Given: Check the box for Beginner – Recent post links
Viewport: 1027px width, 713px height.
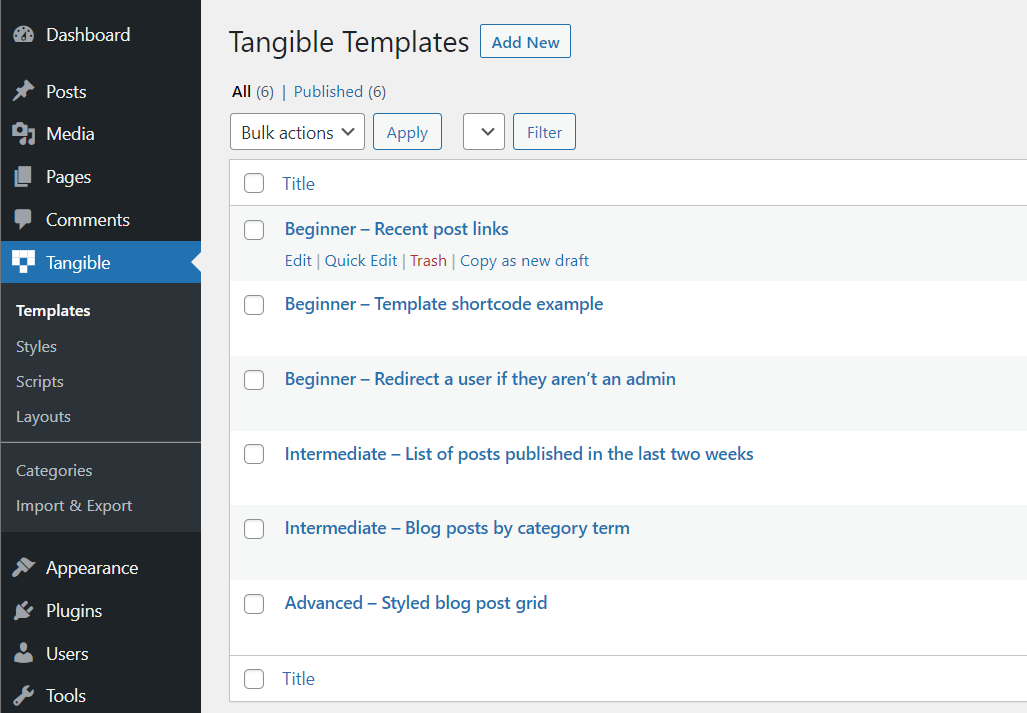Looking at the screenshot, I should click(254, 230).
